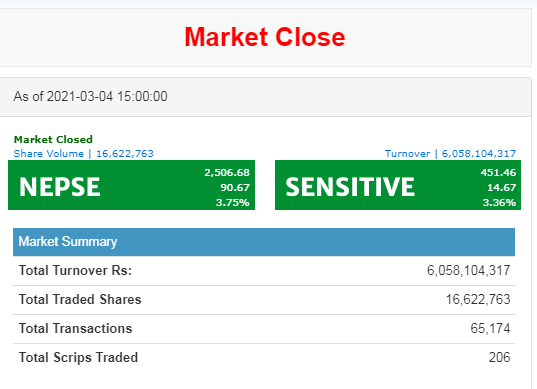Select the Total Transactions row

point(264,329)
